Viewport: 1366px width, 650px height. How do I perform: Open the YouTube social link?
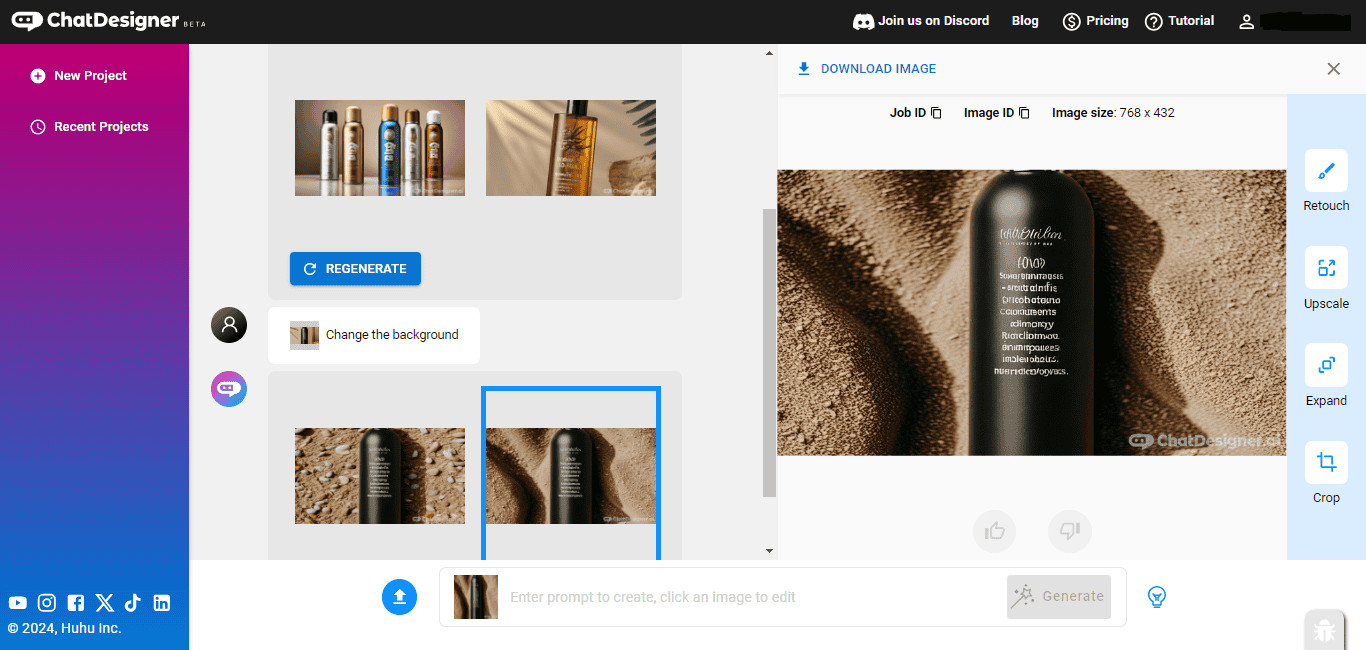point(18,602)
